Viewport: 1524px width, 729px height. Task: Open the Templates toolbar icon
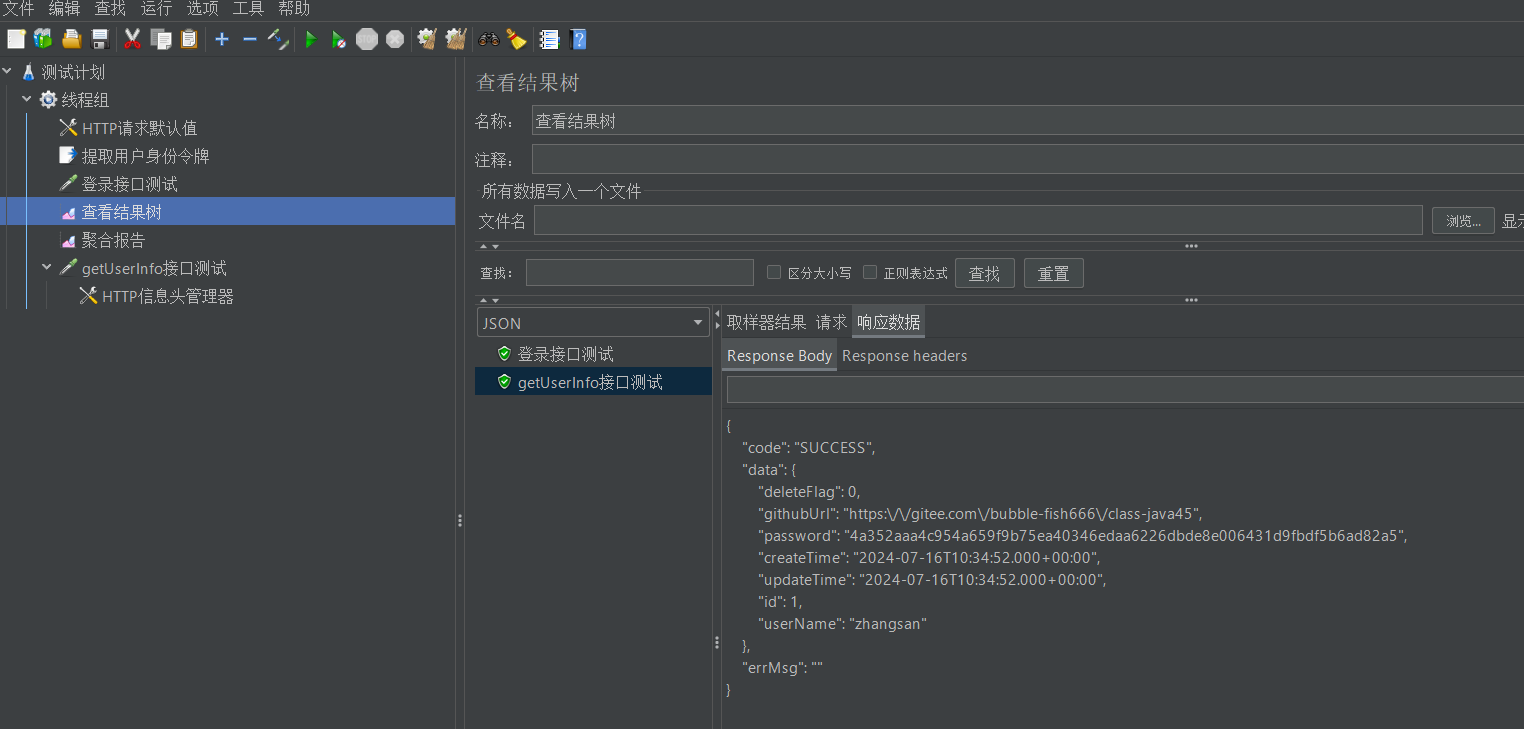pos(43,39)
